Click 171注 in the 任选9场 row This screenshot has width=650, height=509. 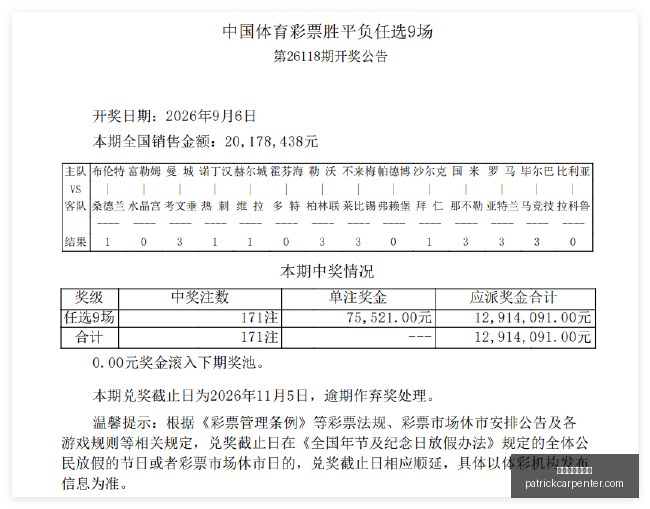click(260, 318)
